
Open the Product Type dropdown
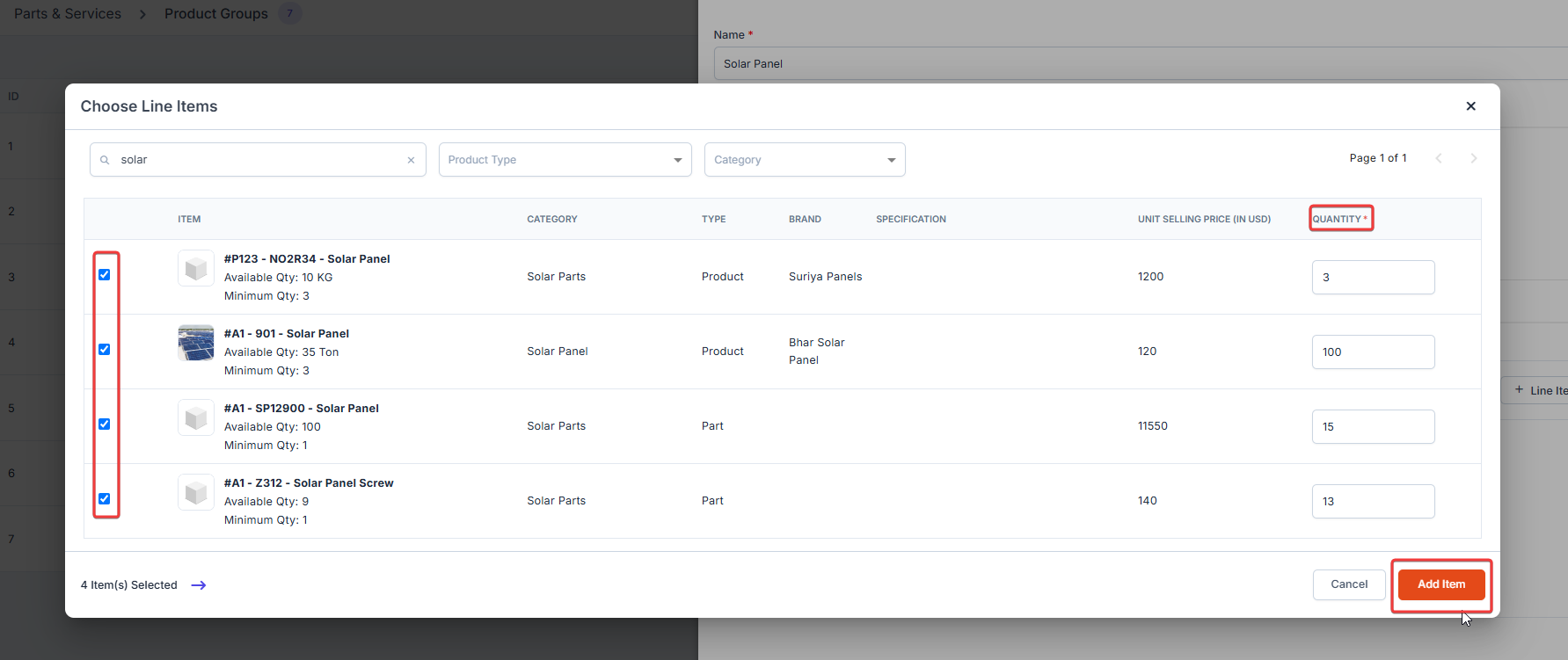[565, 160]
